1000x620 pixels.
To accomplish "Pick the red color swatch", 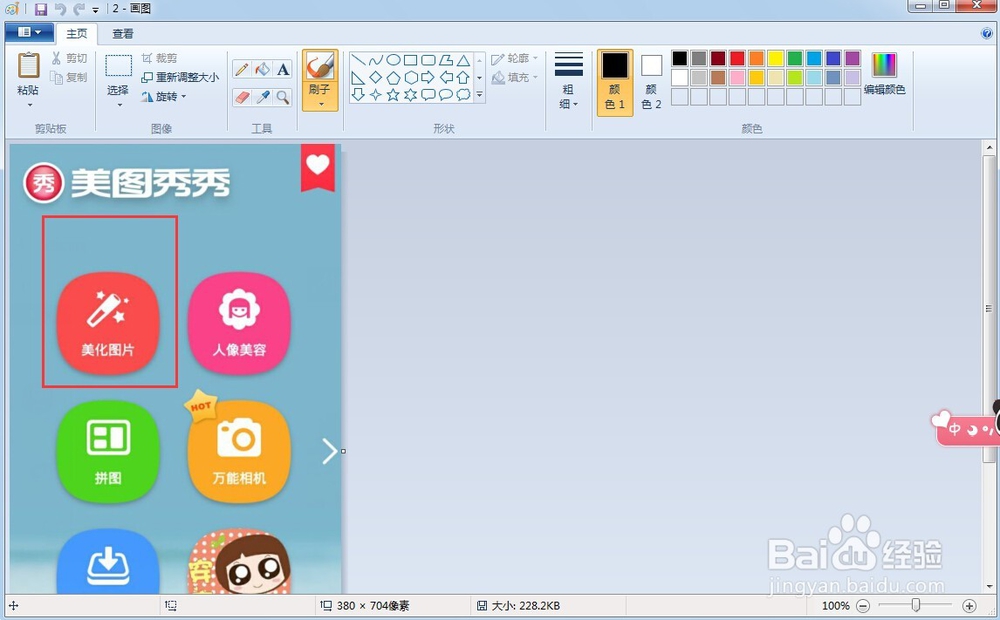I will click(737, 59).
